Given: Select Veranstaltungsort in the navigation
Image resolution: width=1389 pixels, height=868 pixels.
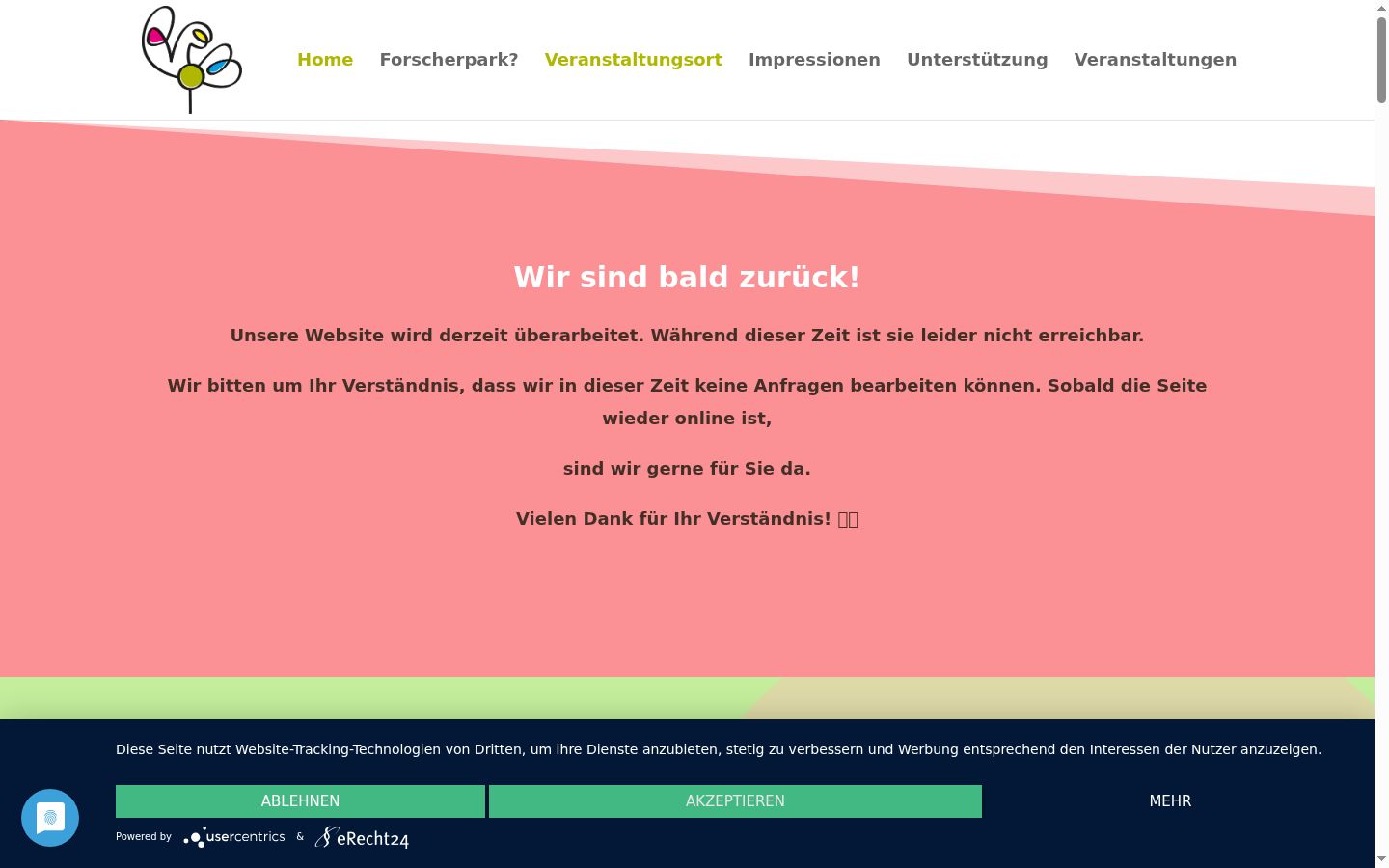Looking at the screenshot, I should click(633, 60).
